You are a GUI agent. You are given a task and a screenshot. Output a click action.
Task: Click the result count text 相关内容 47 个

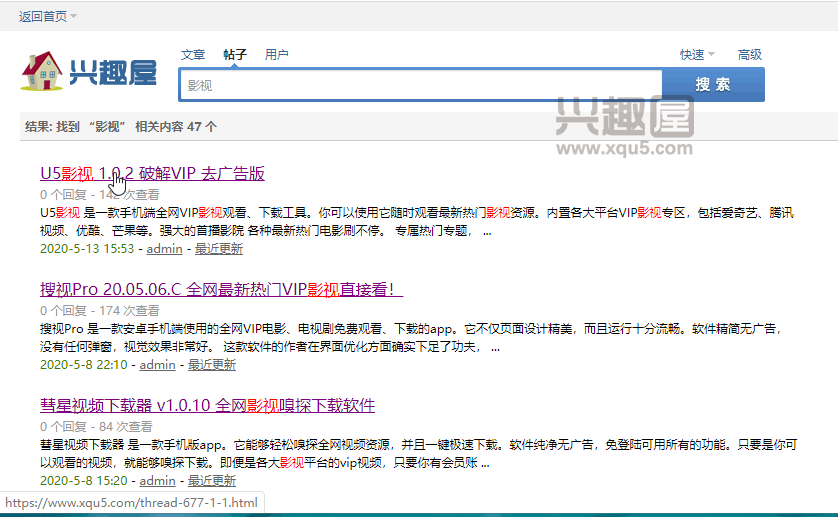coord(176,127)
